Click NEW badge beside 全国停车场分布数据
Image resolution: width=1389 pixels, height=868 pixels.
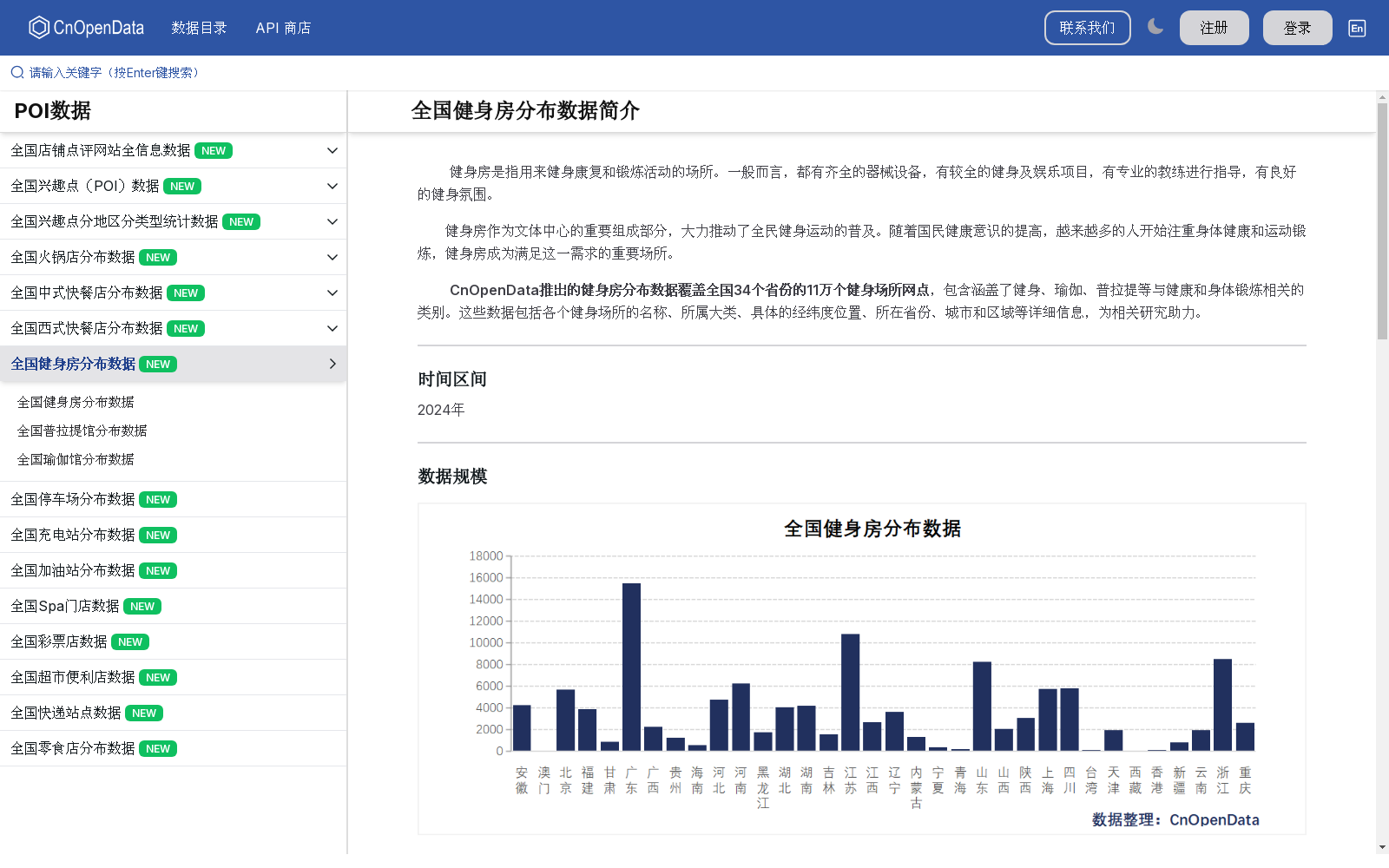(x=158, y=500)
